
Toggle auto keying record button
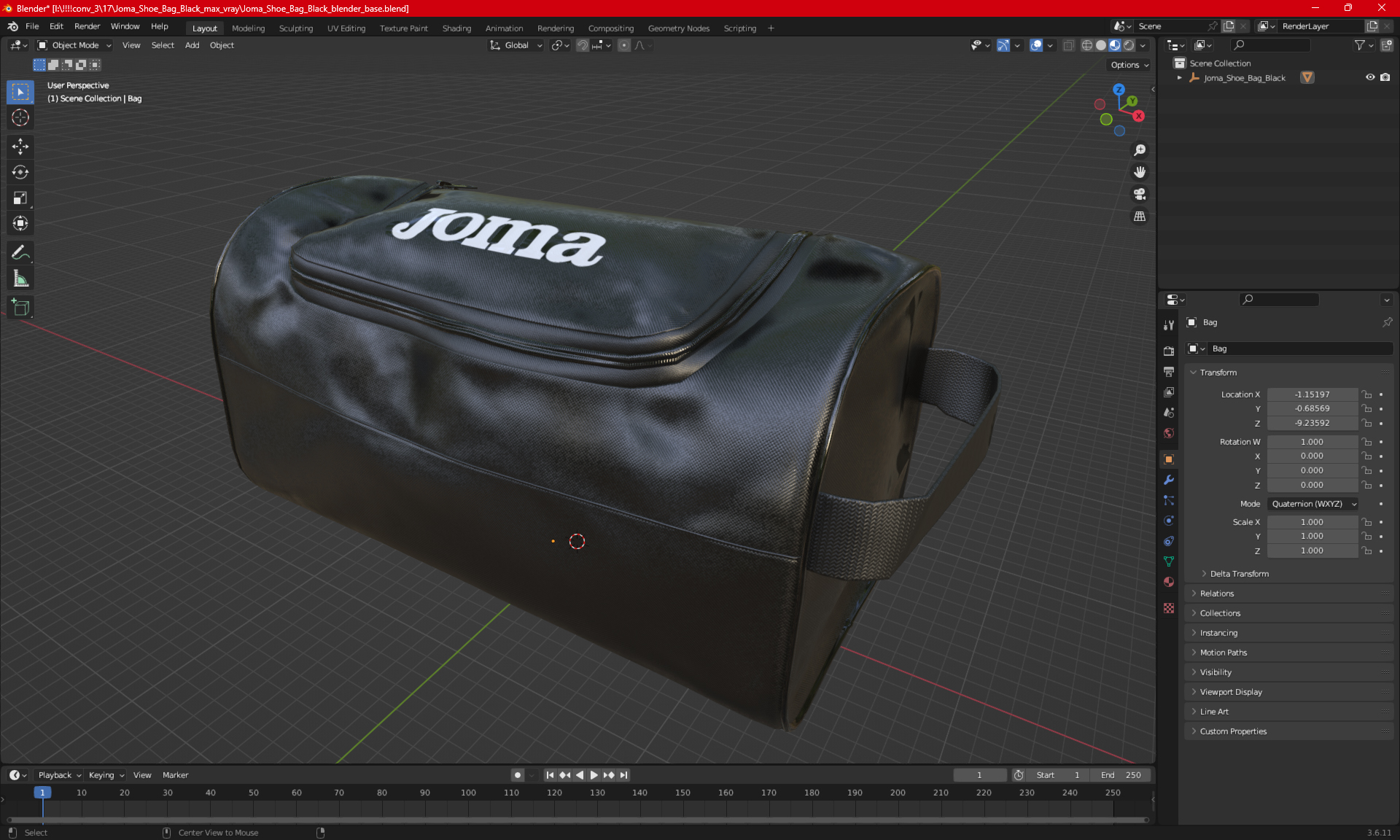click(518, 775)
